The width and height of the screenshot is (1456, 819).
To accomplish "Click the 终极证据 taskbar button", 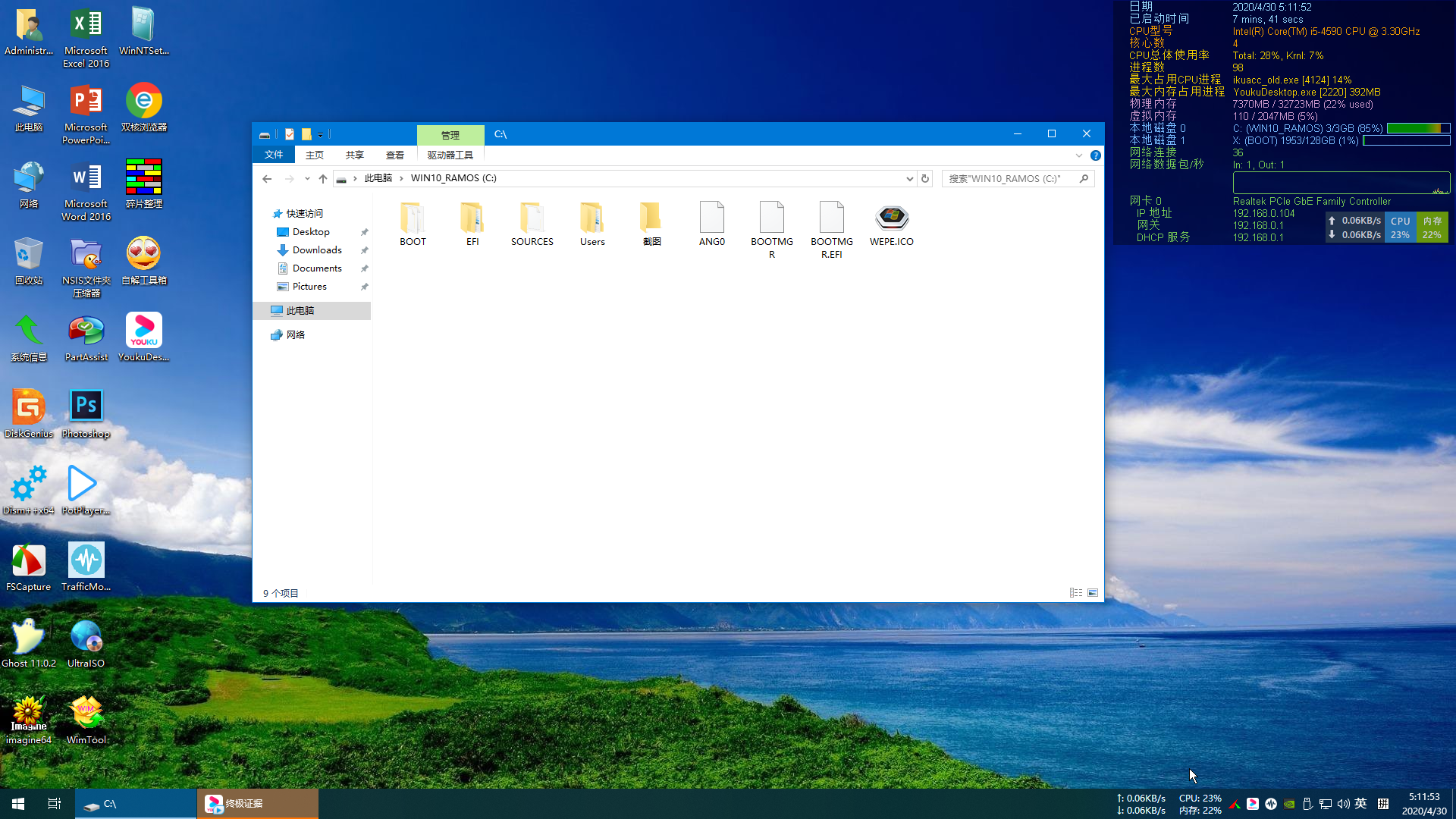I will click(x=258, y=804).
